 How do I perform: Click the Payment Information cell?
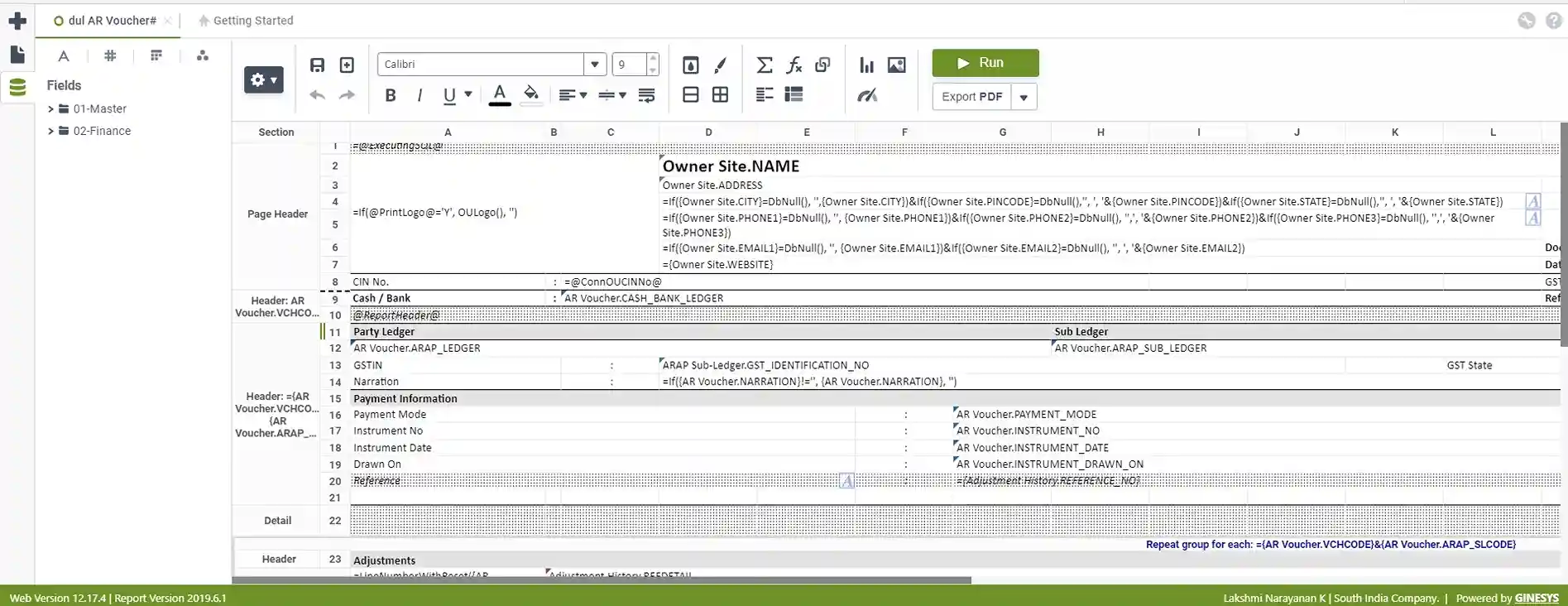tap(405, 398)
